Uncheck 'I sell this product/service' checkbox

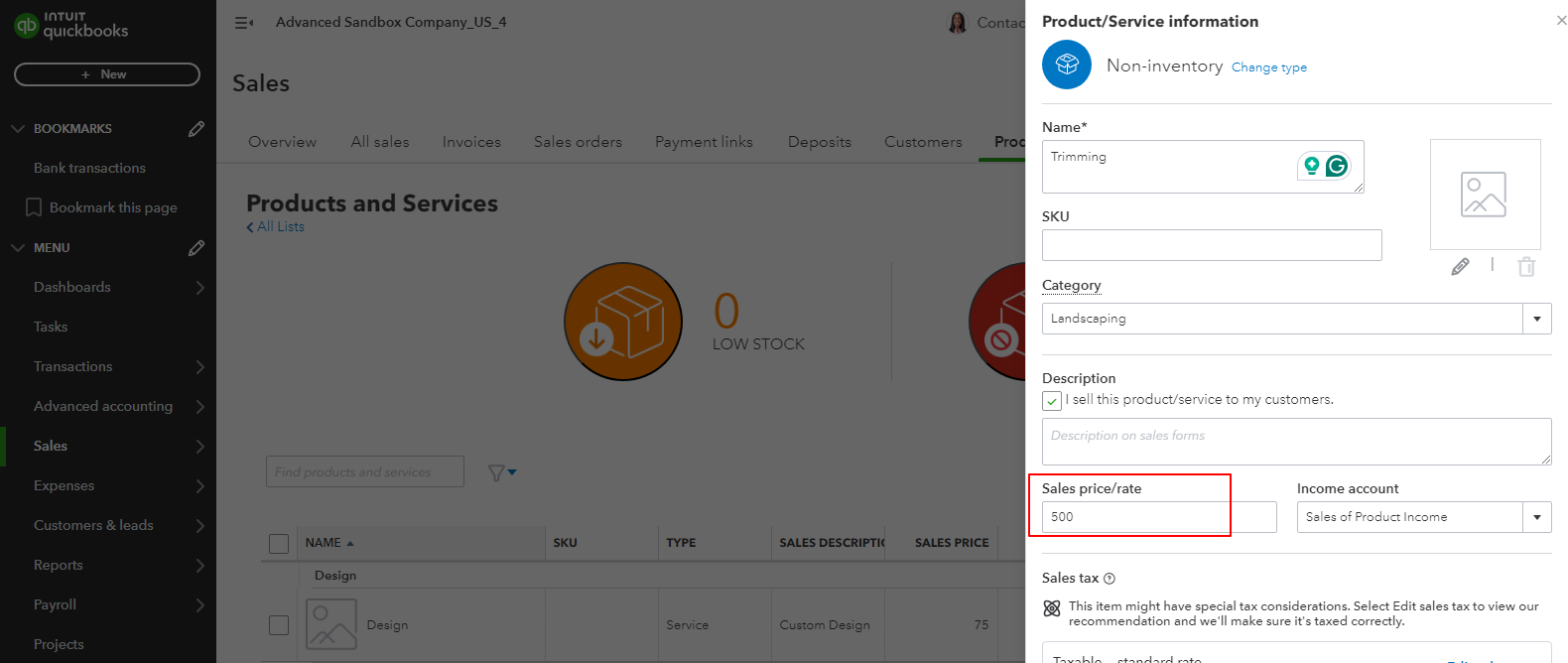(x=1052, y=401)
